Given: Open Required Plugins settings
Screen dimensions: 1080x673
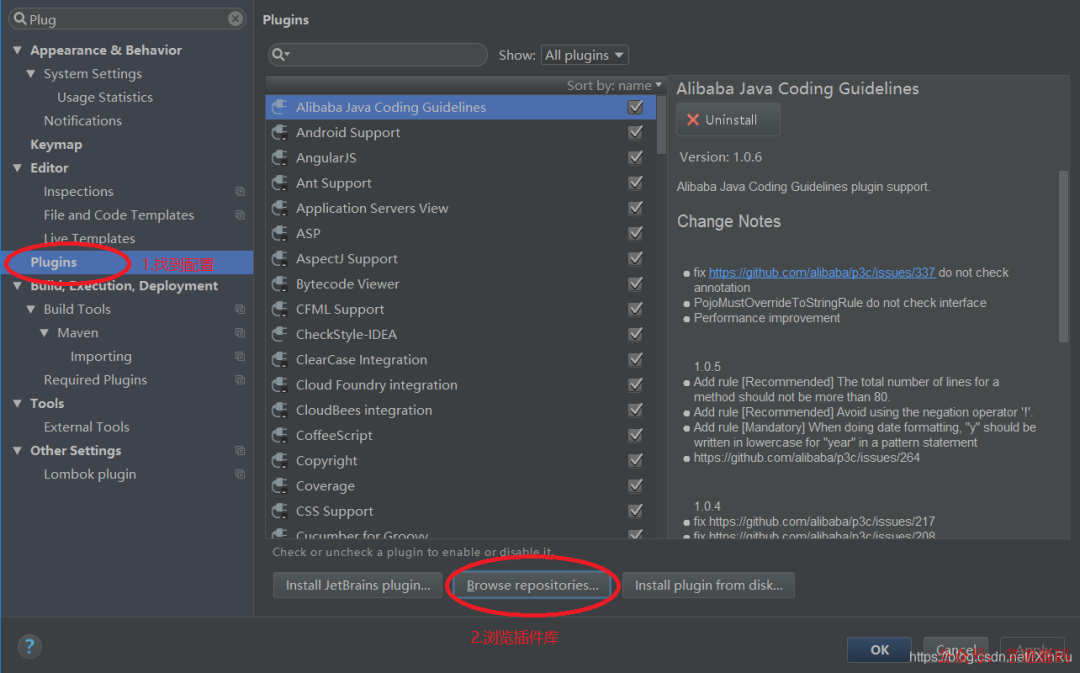Looking at the screenshot, I should (95, 380).
